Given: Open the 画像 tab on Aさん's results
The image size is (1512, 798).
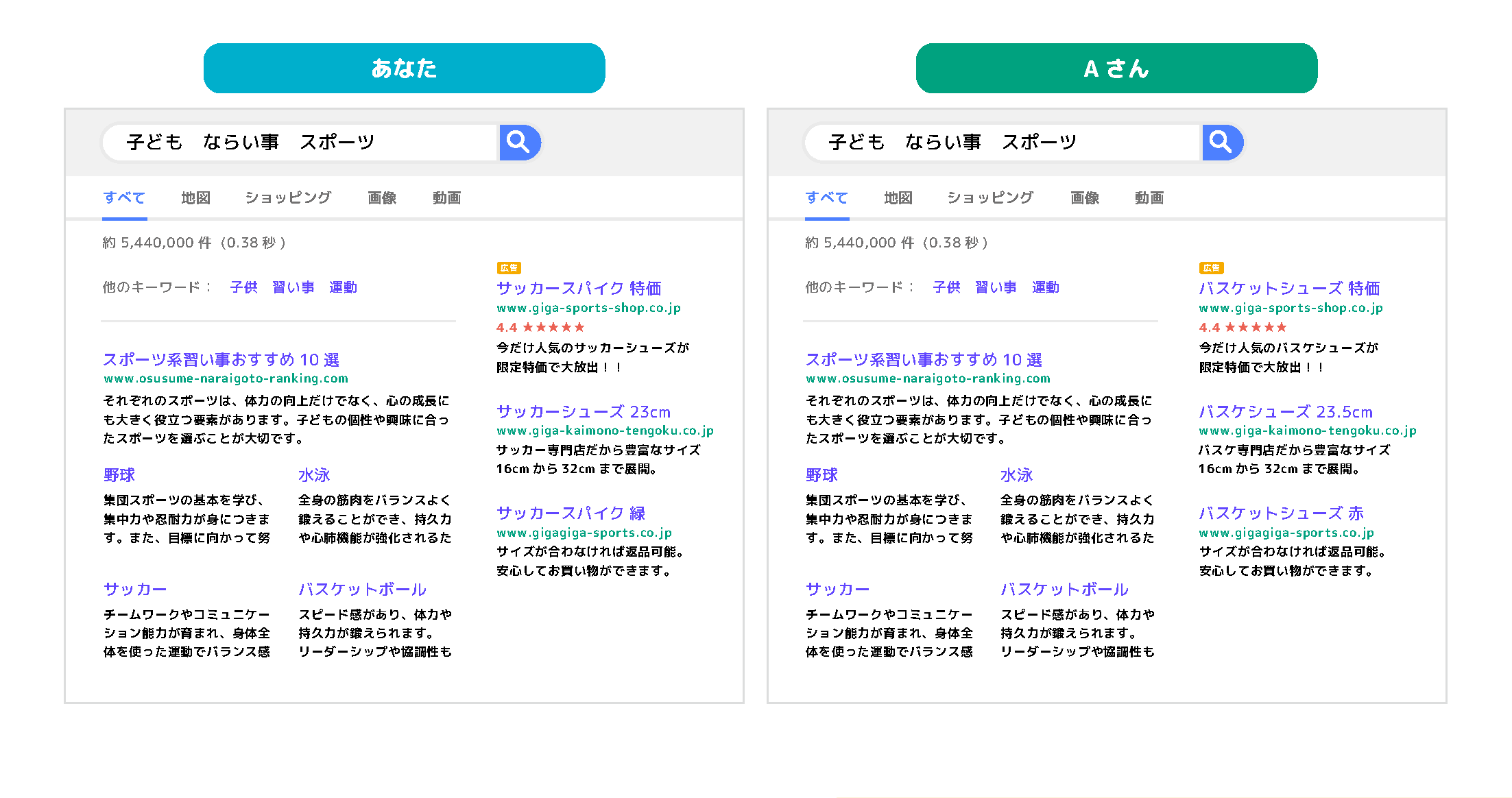Looking at the screenshot, I should pyautogui.click(x=1084, y=197).
